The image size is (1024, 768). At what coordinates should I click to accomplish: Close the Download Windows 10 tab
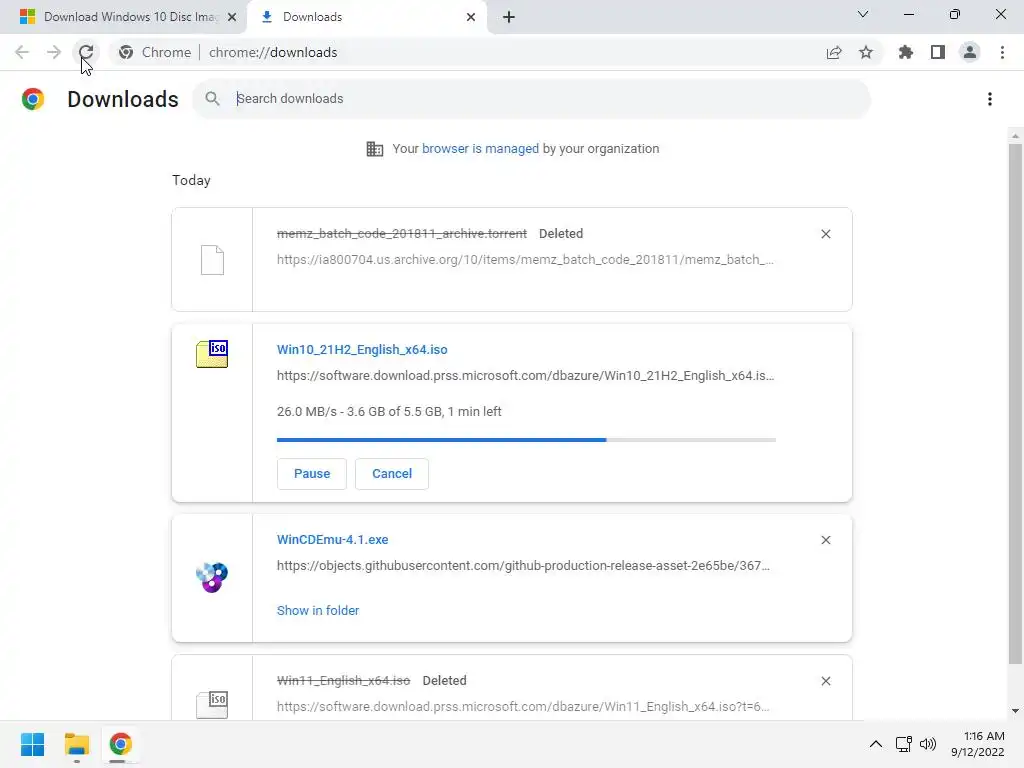(x=232, y=17)
